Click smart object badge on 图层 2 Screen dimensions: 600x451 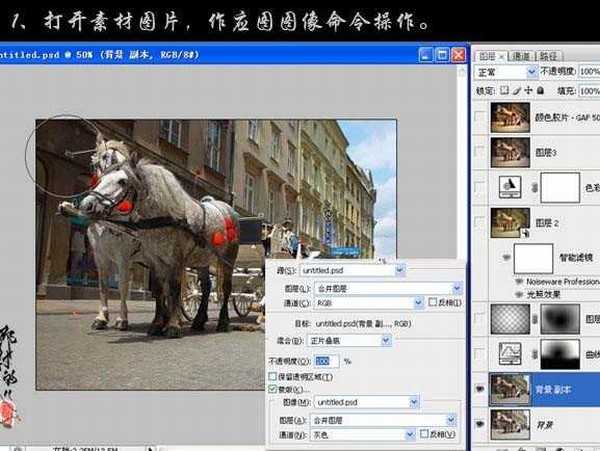tap(525, 233)
